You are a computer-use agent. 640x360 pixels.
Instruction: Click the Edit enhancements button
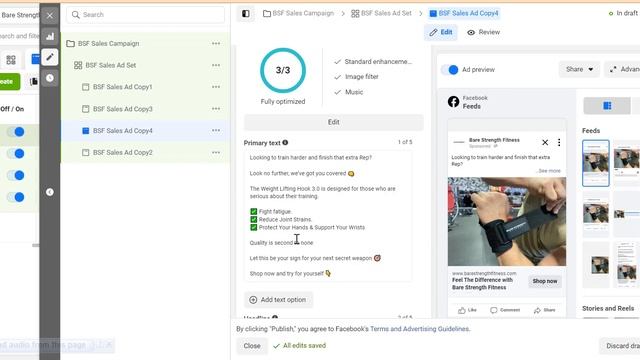pyautogui.click(x=333, y=122)
